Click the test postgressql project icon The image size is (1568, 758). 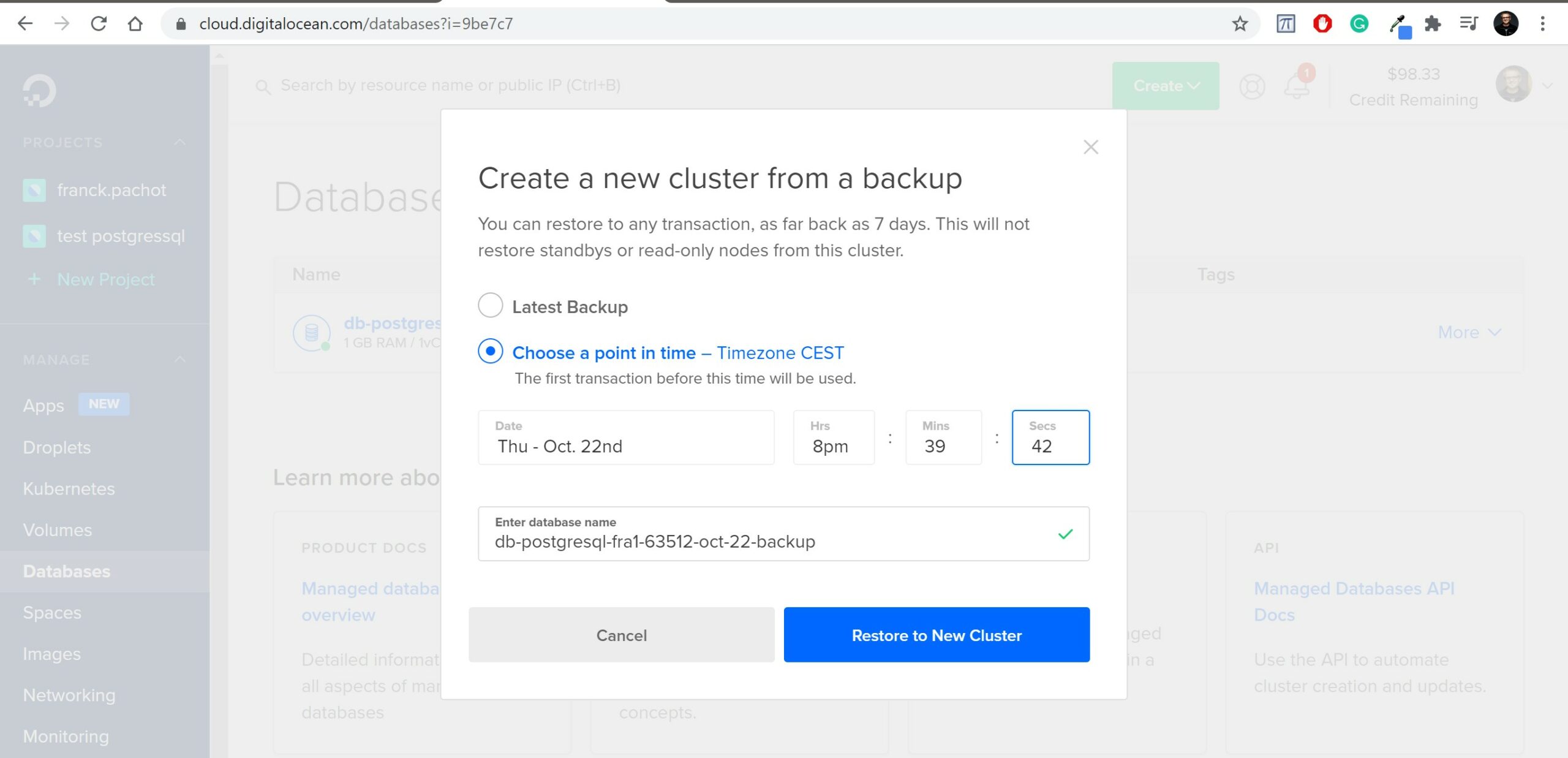click(x=34, y=236)
